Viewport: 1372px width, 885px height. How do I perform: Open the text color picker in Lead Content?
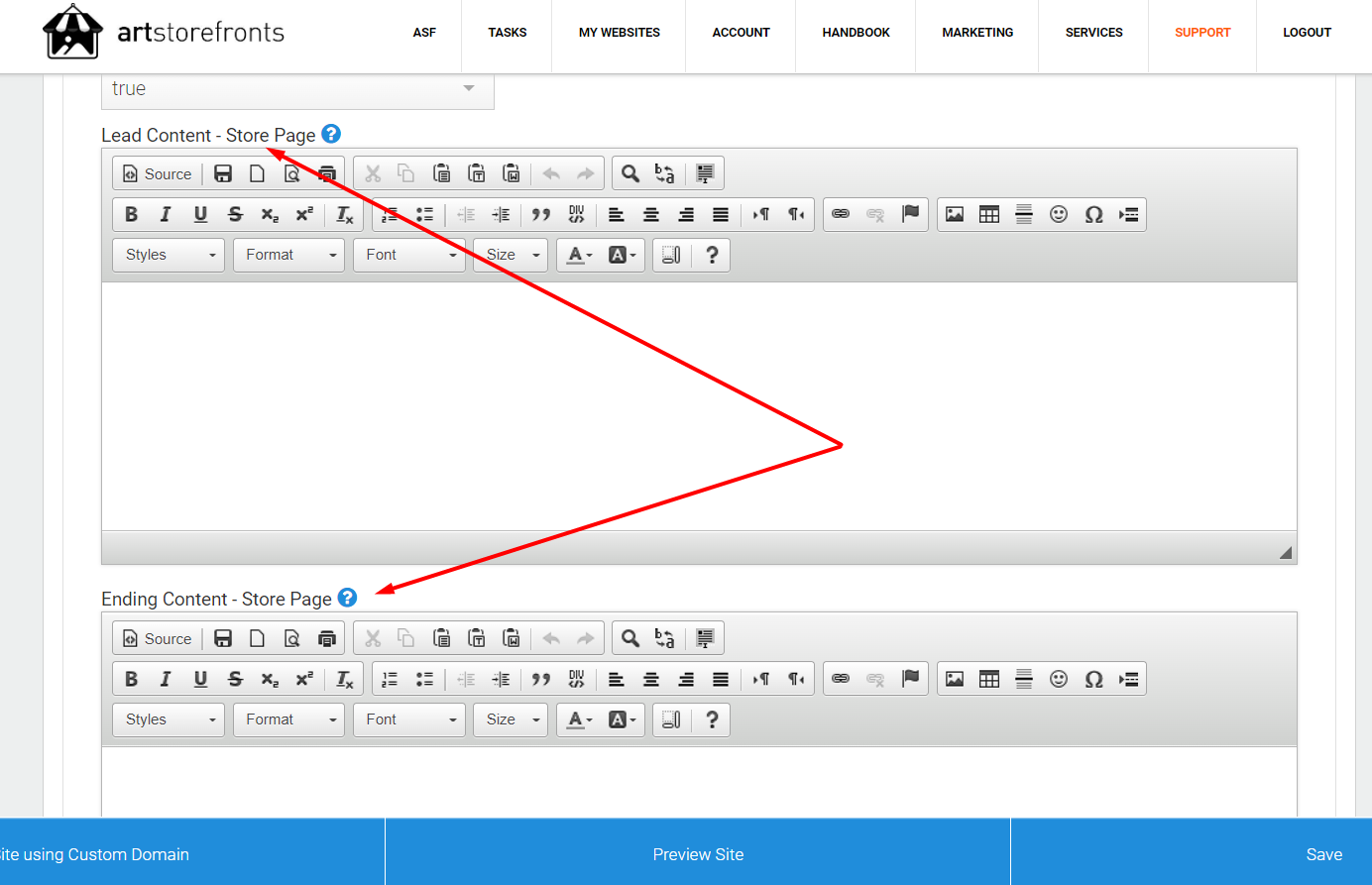click(x=573, y=255)
